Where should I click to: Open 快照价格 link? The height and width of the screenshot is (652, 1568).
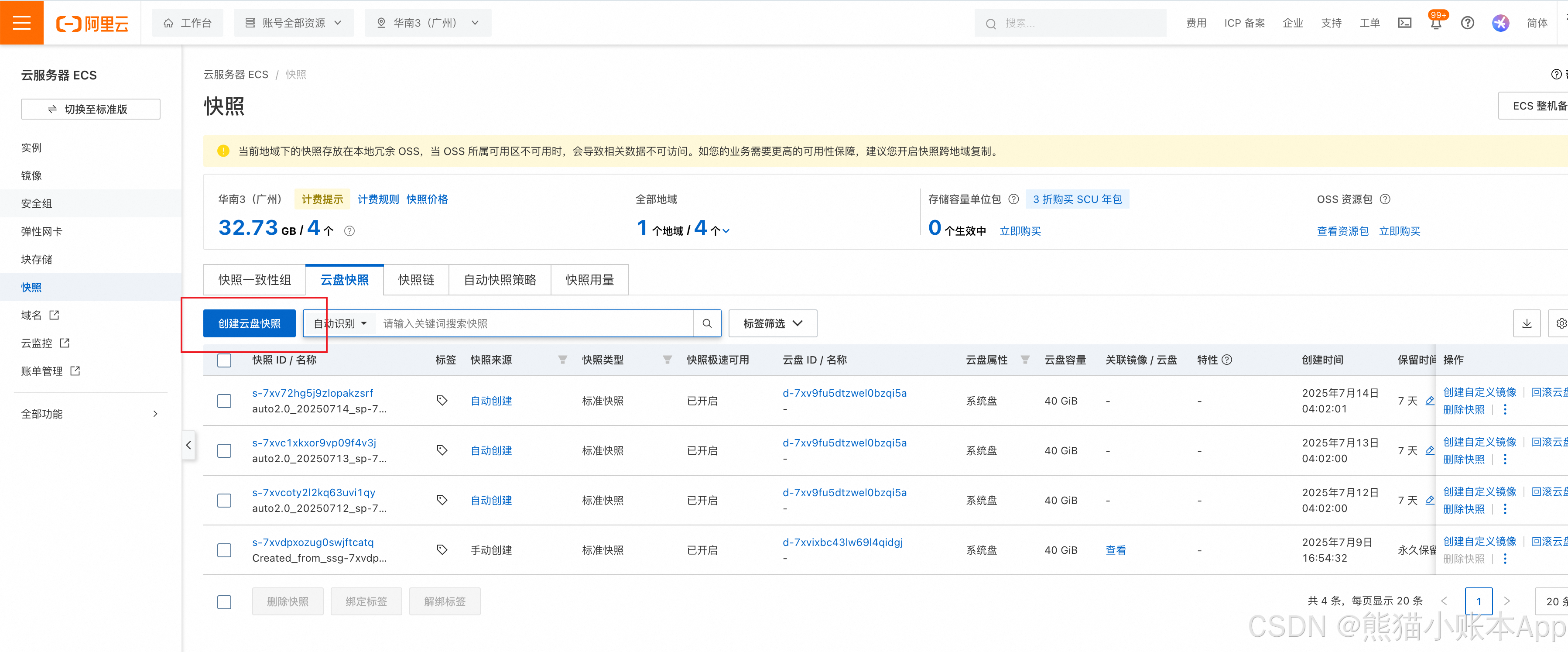tap(427, 199)
